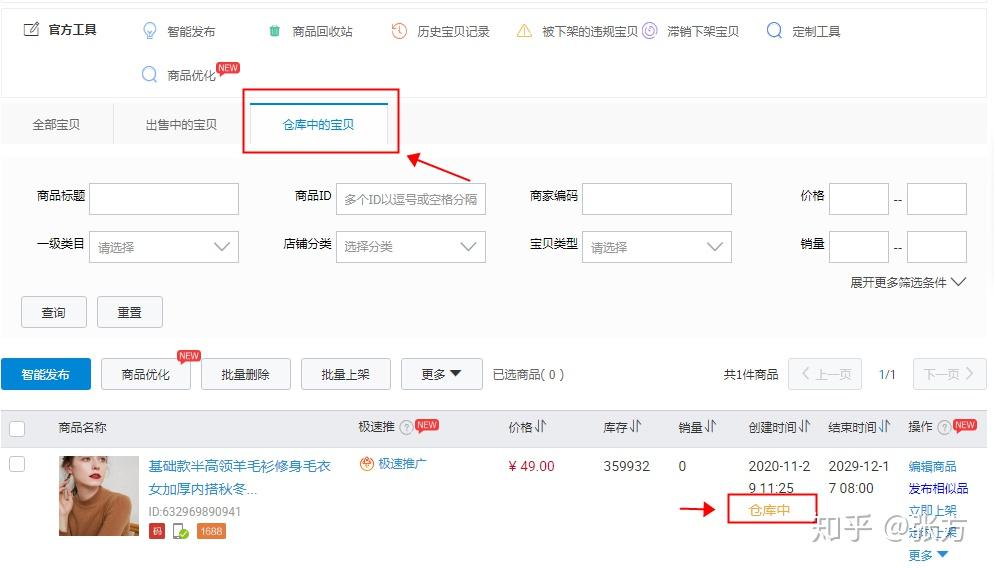Open the 定制工具 magnifier icon
The image size is (994, 569).
click(x=774, y=30)
